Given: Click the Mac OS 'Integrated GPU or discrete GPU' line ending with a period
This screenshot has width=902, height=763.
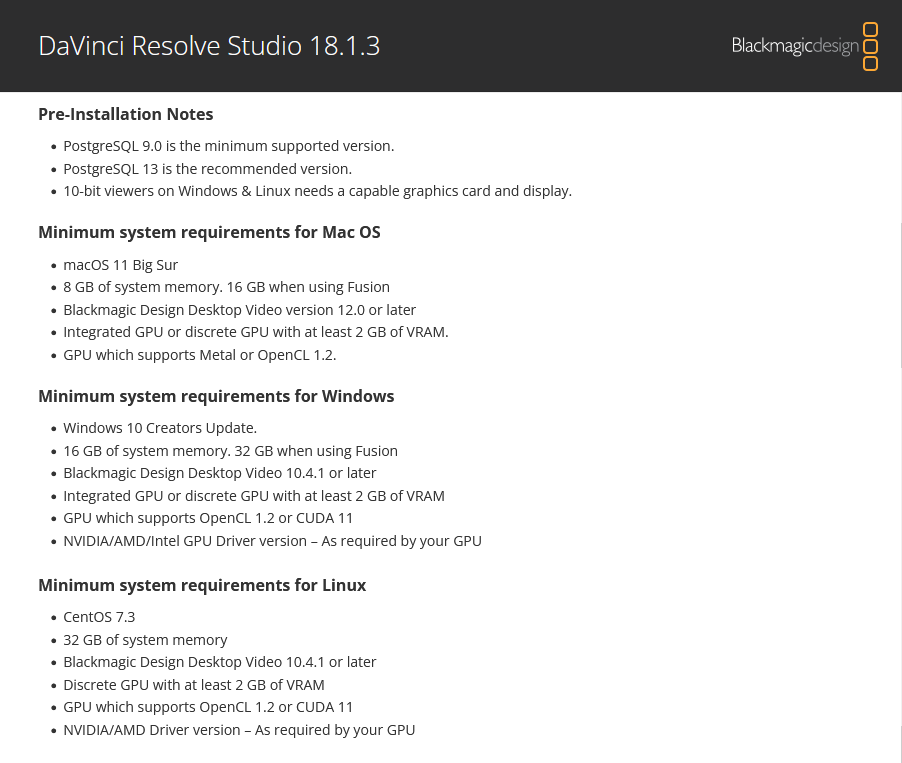Looking at the screenshot, I should pyautogui.click(x=255, y=332).
